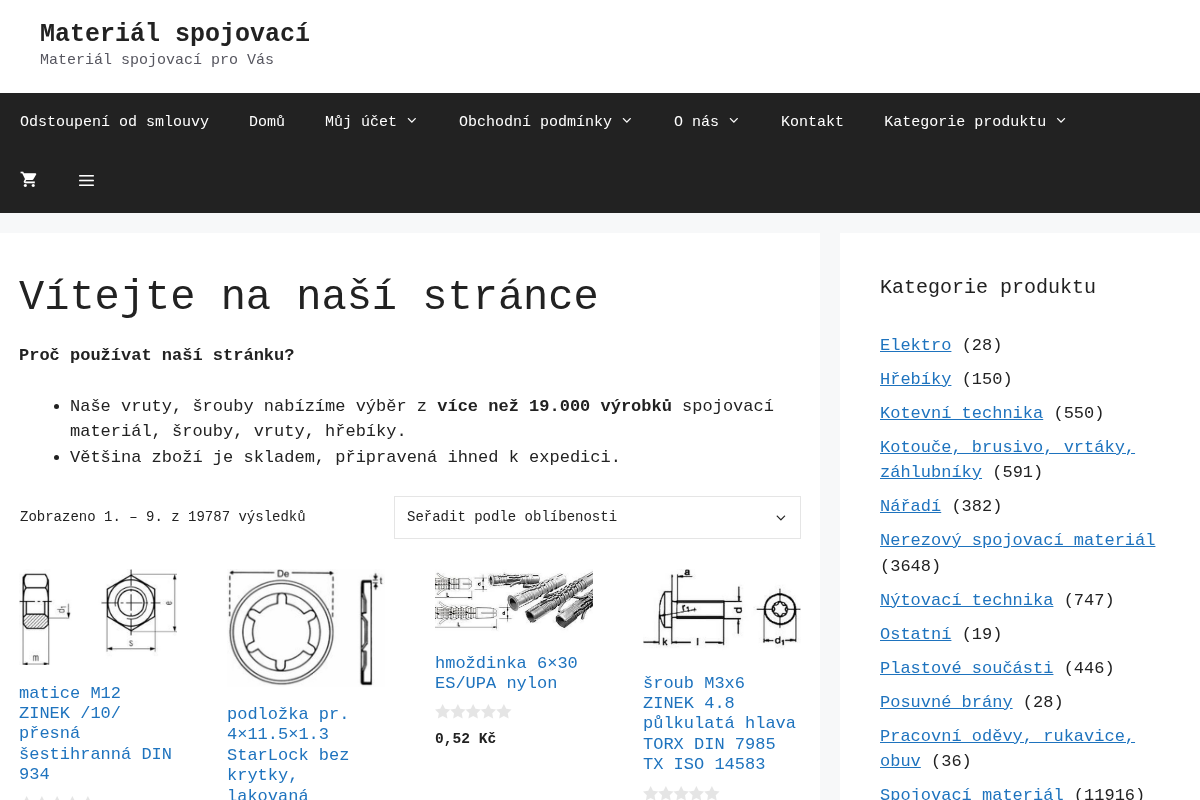This screenshot has height=800, width=1200.
Task: Open the Domů menu item
Action: pyautogui.click(x=267, y=122)
